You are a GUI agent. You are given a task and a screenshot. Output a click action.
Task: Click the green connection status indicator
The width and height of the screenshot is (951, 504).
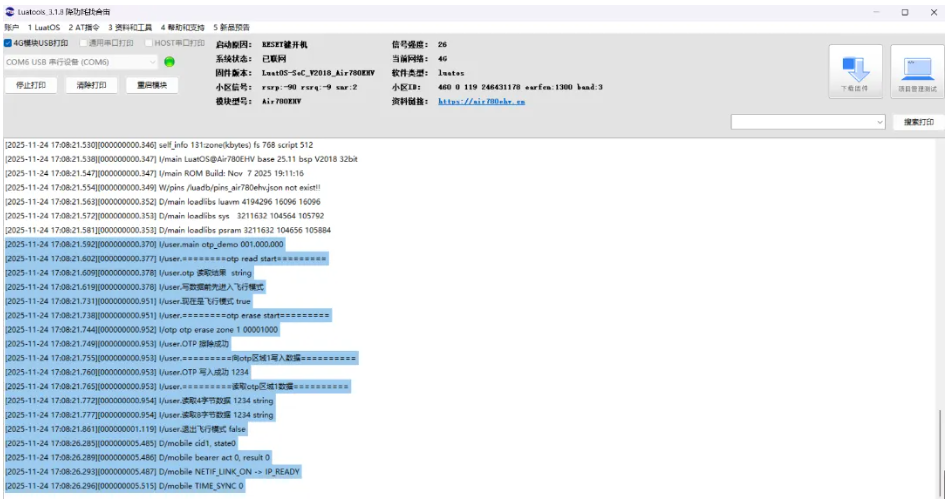click(170, 62)
